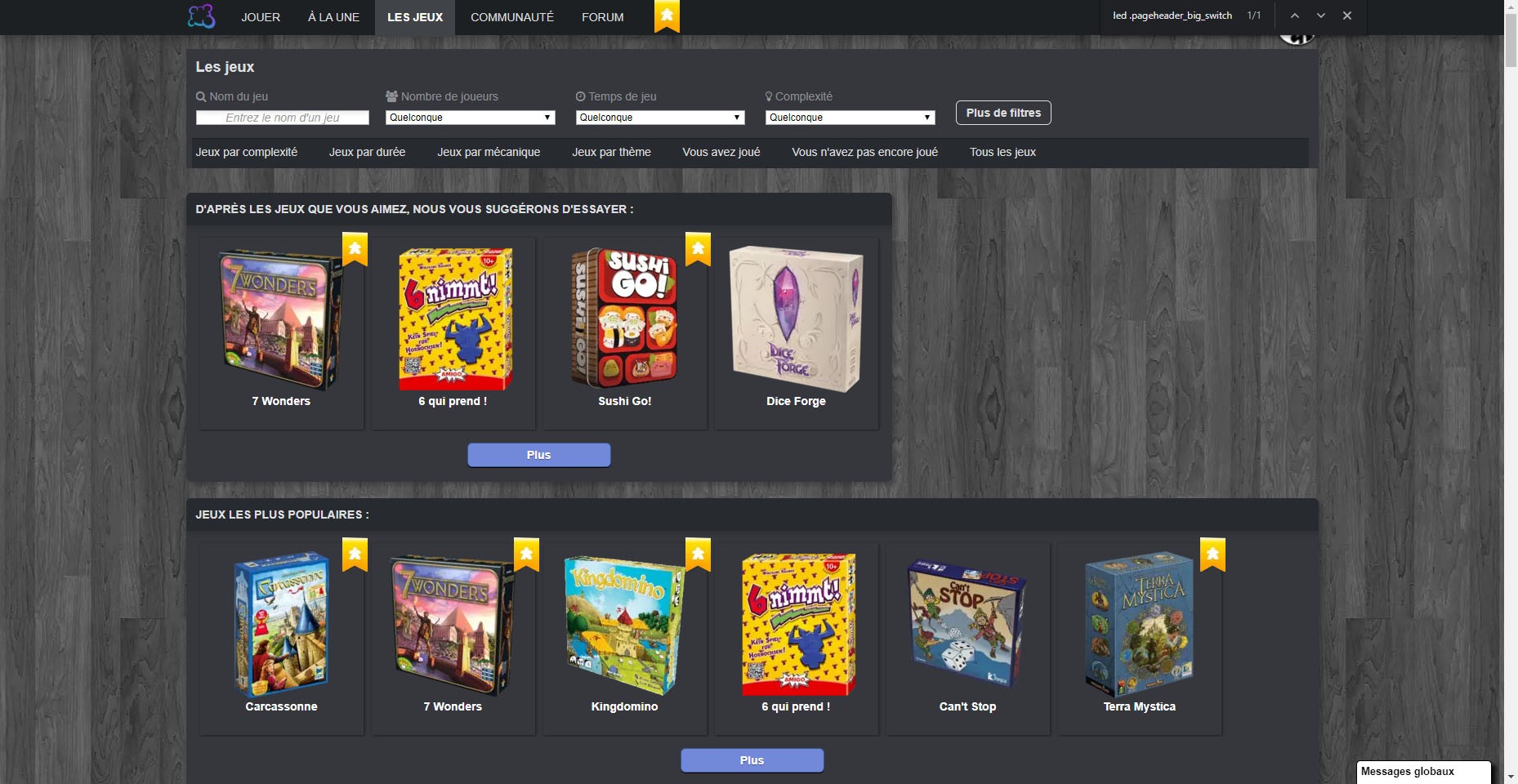Click the scrollbar down arrow
Screen dimensions: 1518x784
(1511, 777)
